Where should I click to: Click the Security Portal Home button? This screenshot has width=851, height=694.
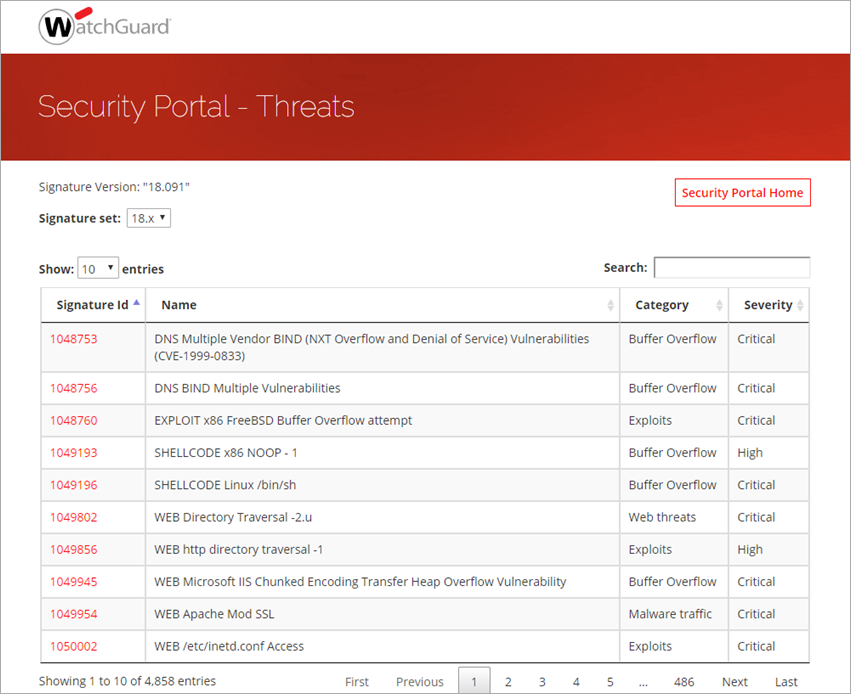(742, 192)
